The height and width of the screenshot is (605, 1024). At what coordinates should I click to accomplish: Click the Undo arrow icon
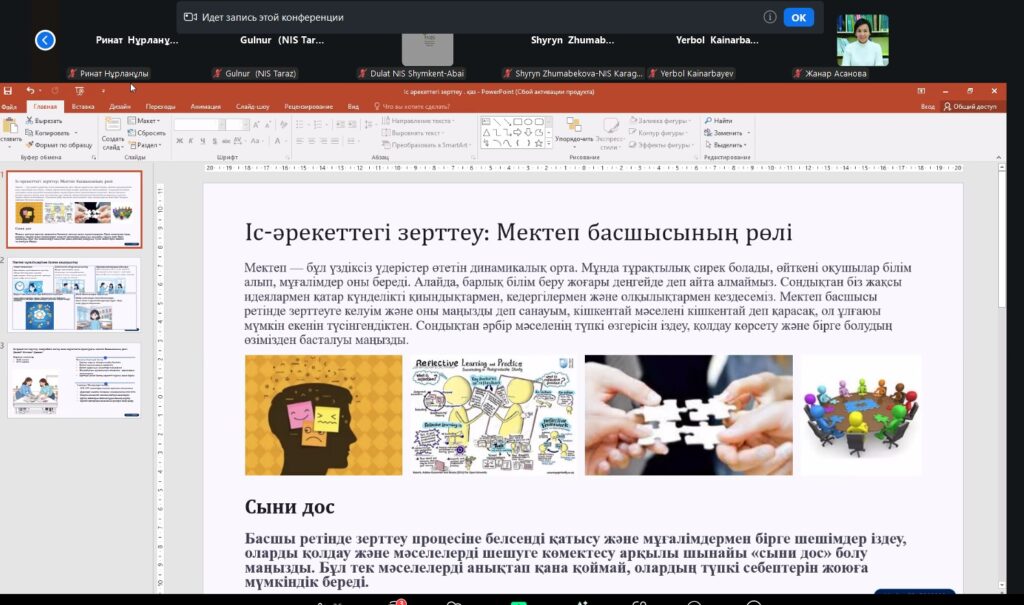30,91
